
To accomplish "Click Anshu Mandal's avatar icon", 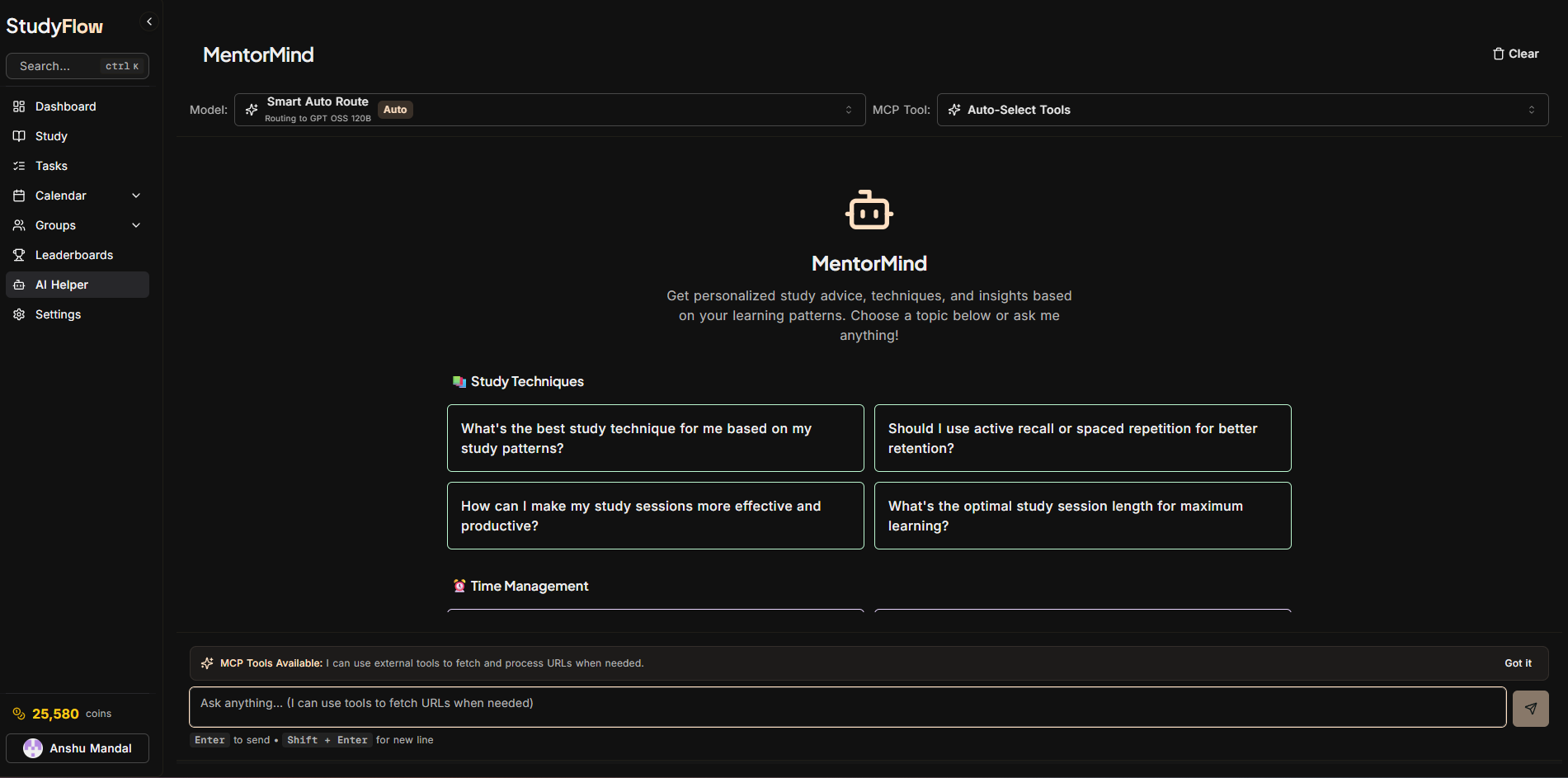I will coord(33,747).
